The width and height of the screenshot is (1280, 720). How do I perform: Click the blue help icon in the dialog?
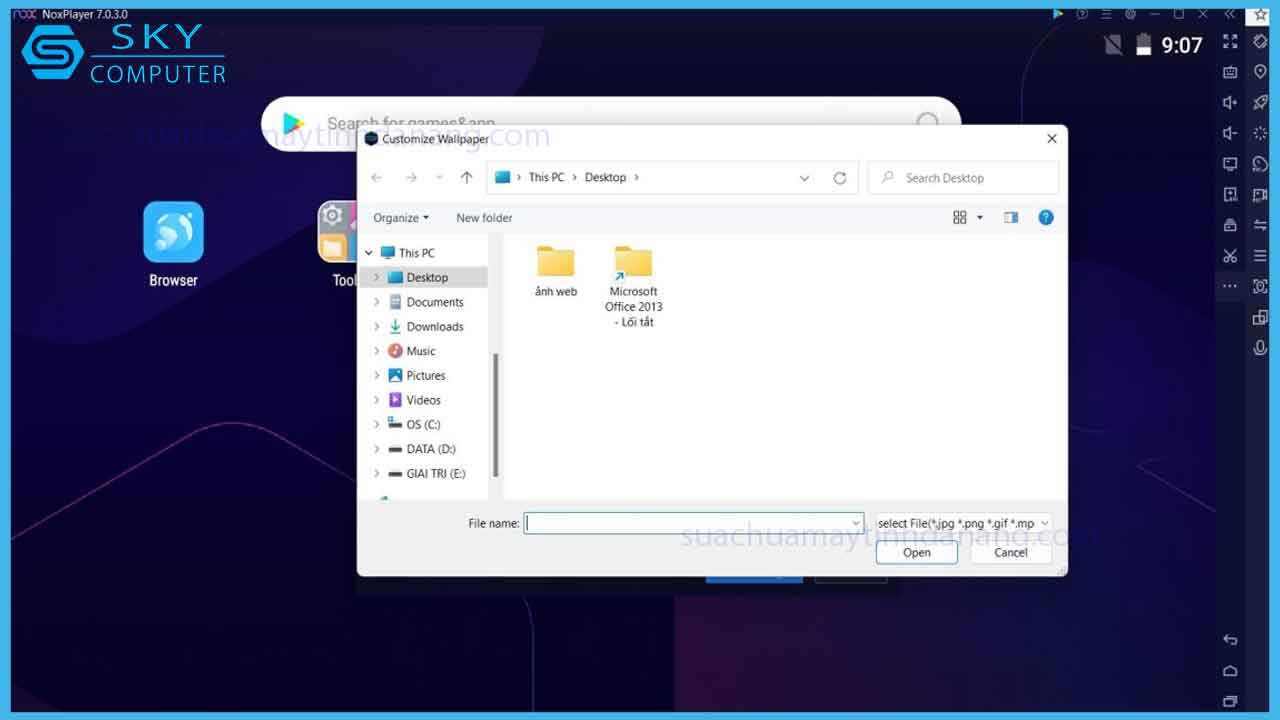click(x=1046, y=217)
